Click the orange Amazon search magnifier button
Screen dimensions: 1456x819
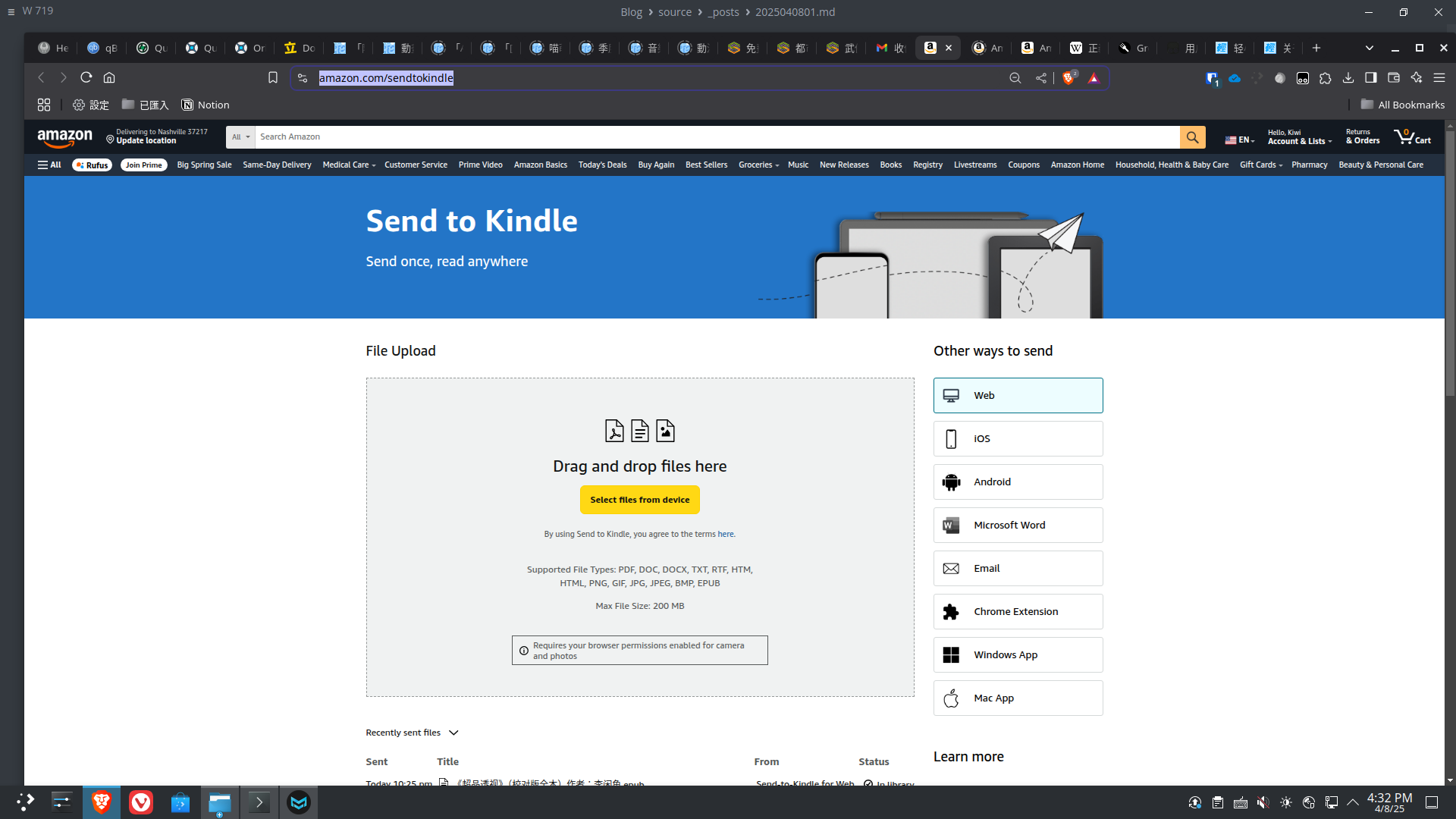click(1192, 137)
